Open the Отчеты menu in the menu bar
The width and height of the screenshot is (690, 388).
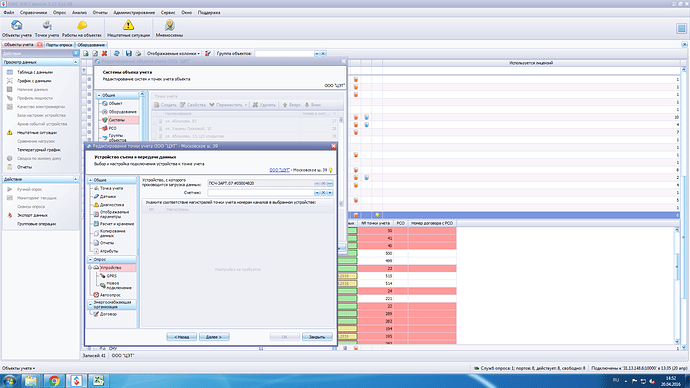coord(100,13)
